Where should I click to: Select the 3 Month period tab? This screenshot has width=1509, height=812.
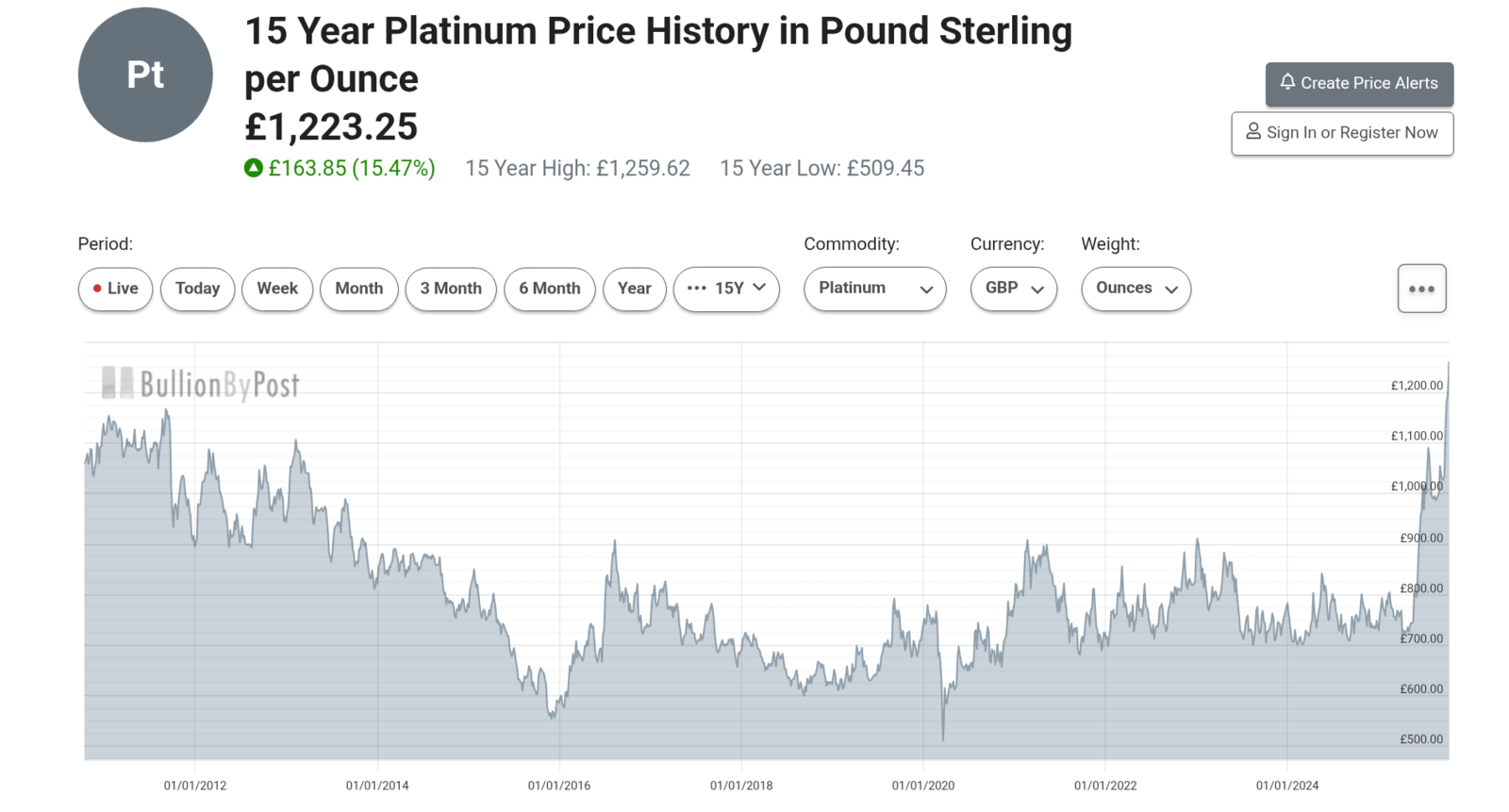(x=451, y=289)
